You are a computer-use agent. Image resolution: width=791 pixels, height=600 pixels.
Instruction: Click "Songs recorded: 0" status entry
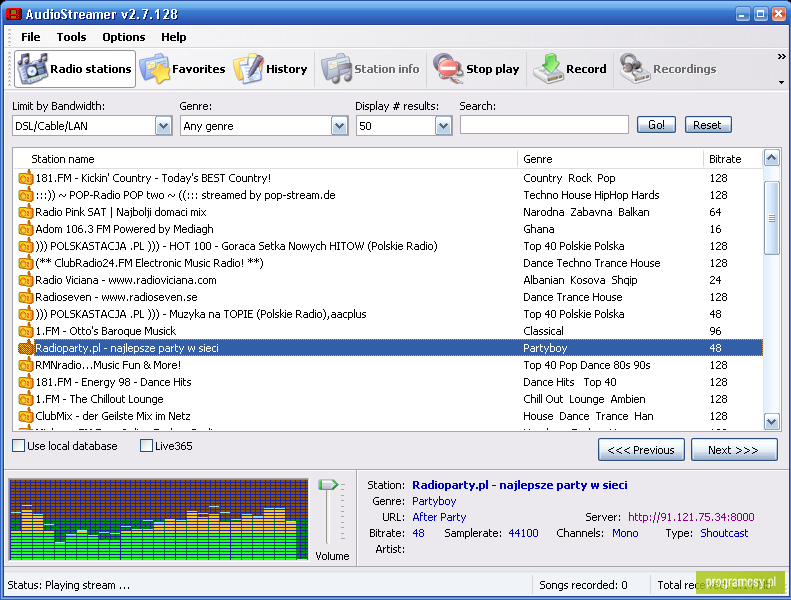583,585
